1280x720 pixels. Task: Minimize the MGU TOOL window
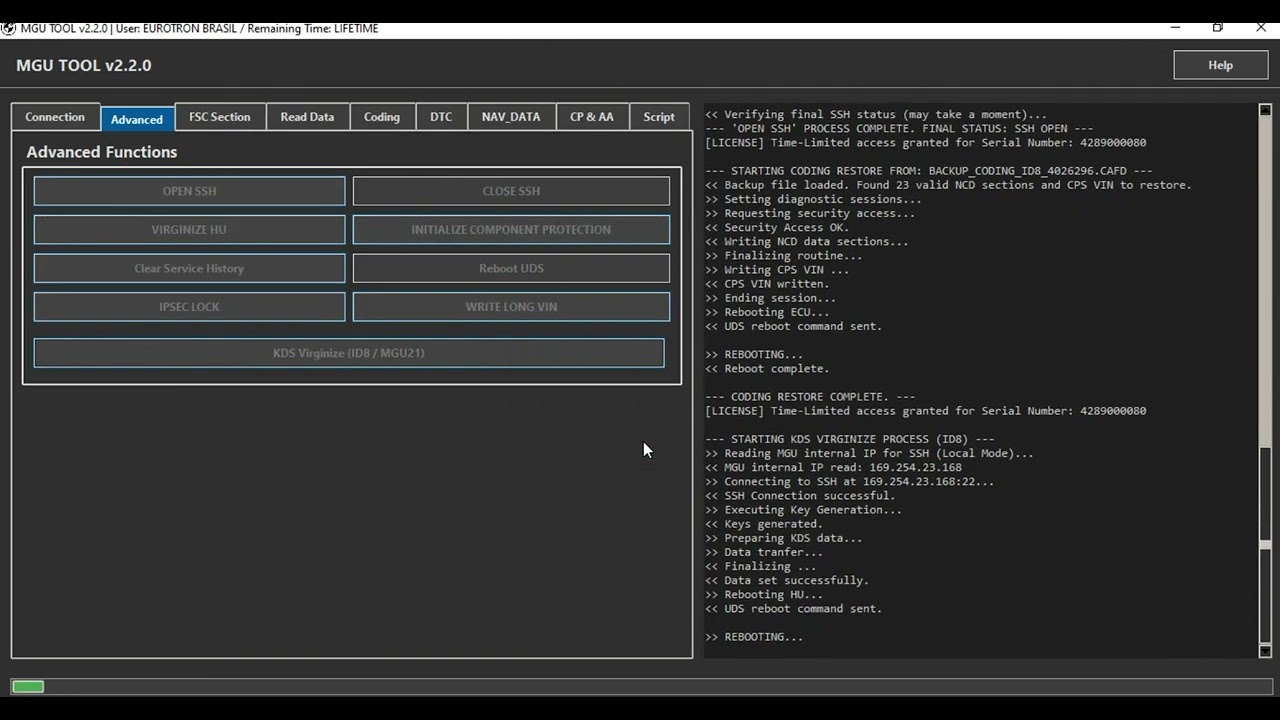point(1174,28)
